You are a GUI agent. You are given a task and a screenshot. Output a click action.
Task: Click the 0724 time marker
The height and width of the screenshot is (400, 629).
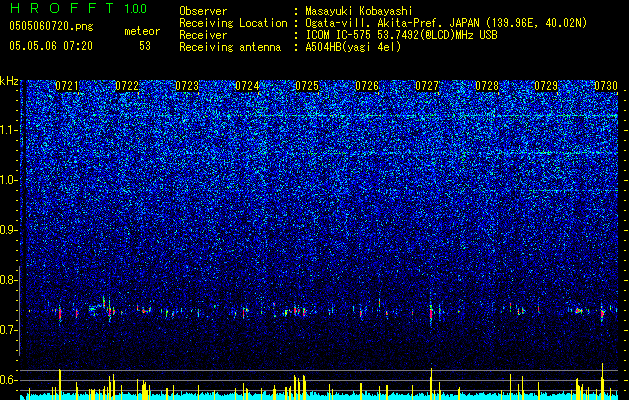pos(247,86)
